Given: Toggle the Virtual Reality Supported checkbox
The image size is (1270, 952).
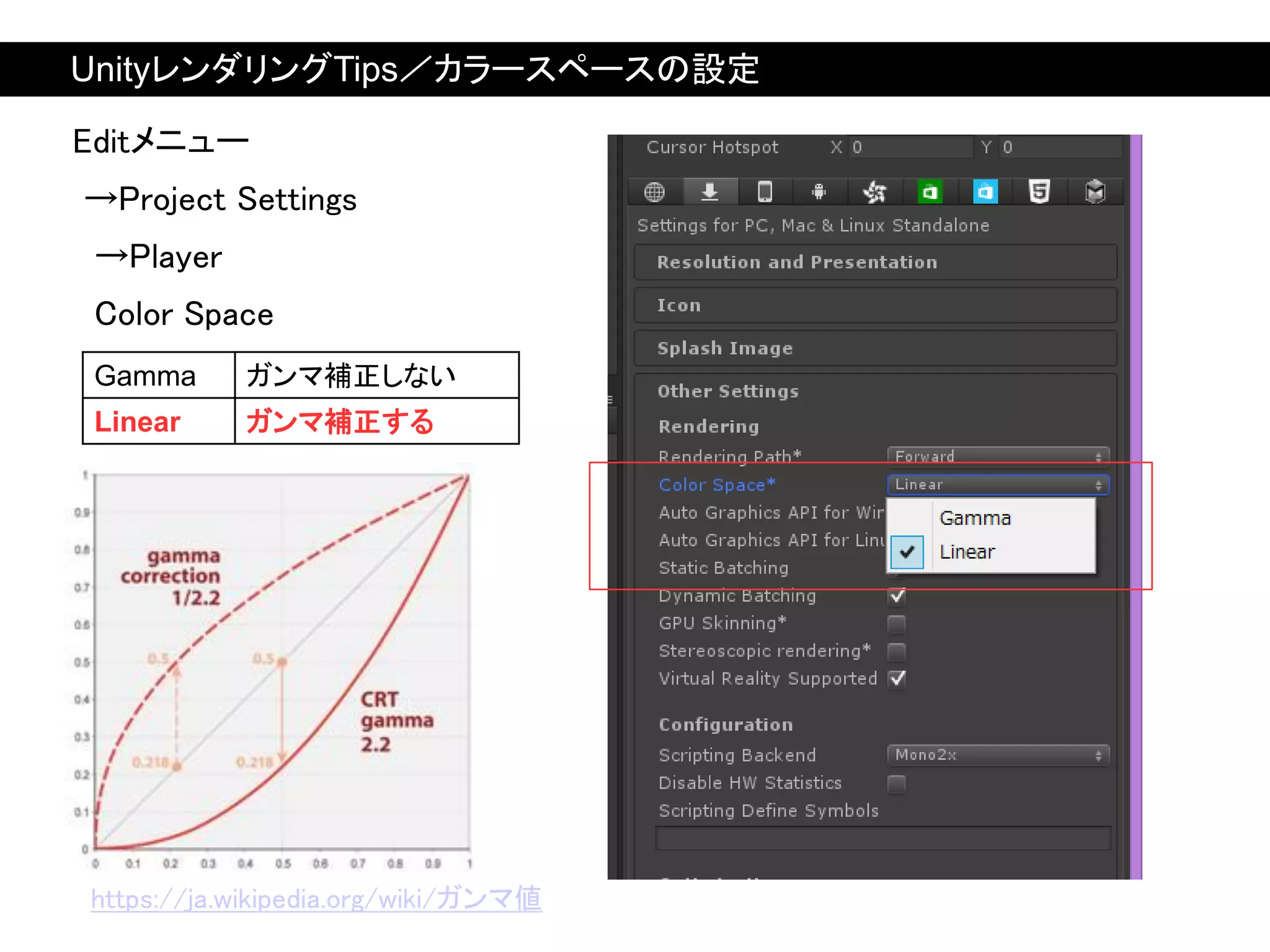Looking at the screenshot, I should (897, 679).
